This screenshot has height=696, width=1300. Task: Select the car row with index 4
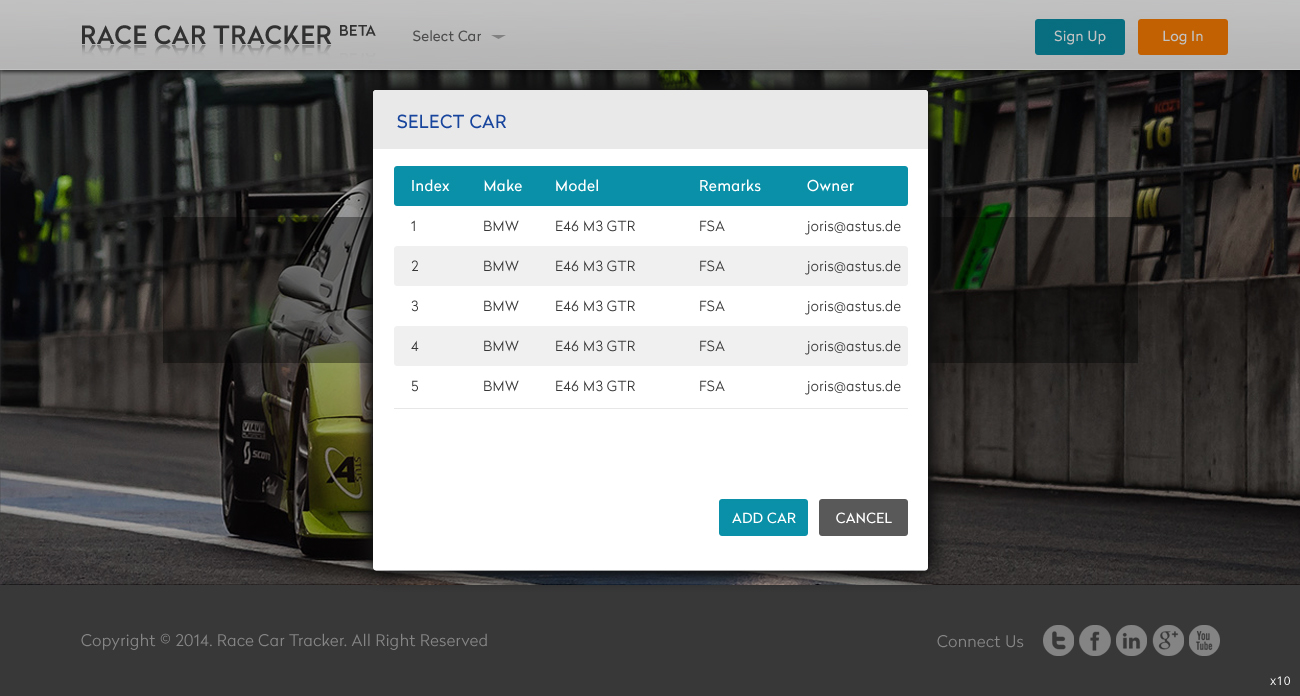651,346
